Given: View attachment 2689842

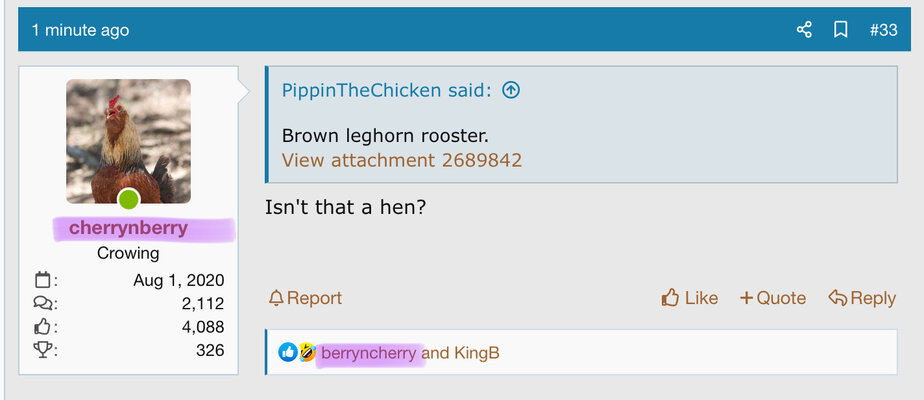Looking at the screenshot, I should click(402, 160).
